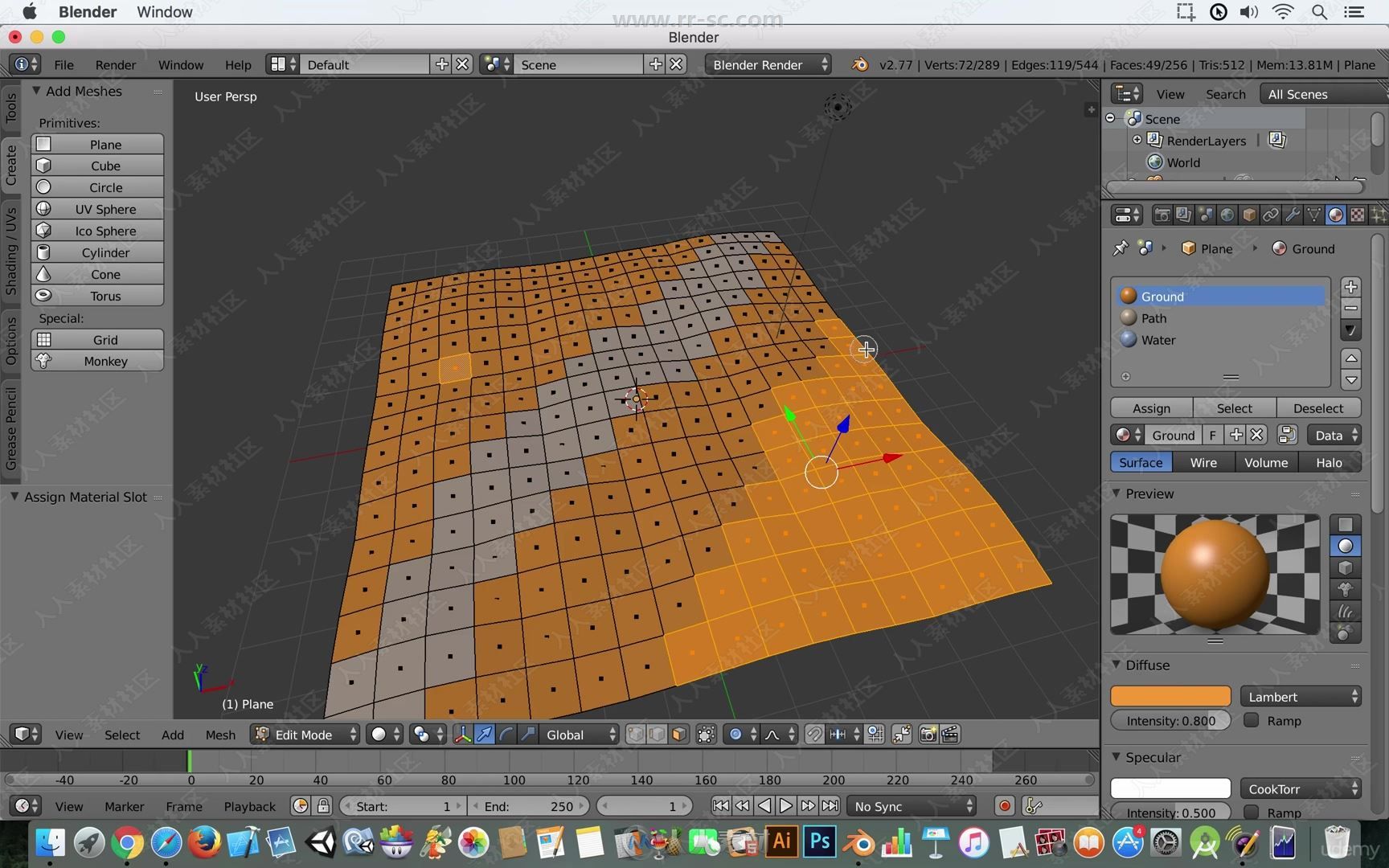Image resolution: width=1389 pixels, height=868 pixels.
Task: Open the Lambert diffuse shader dropdown
Action: point(1301,697)
